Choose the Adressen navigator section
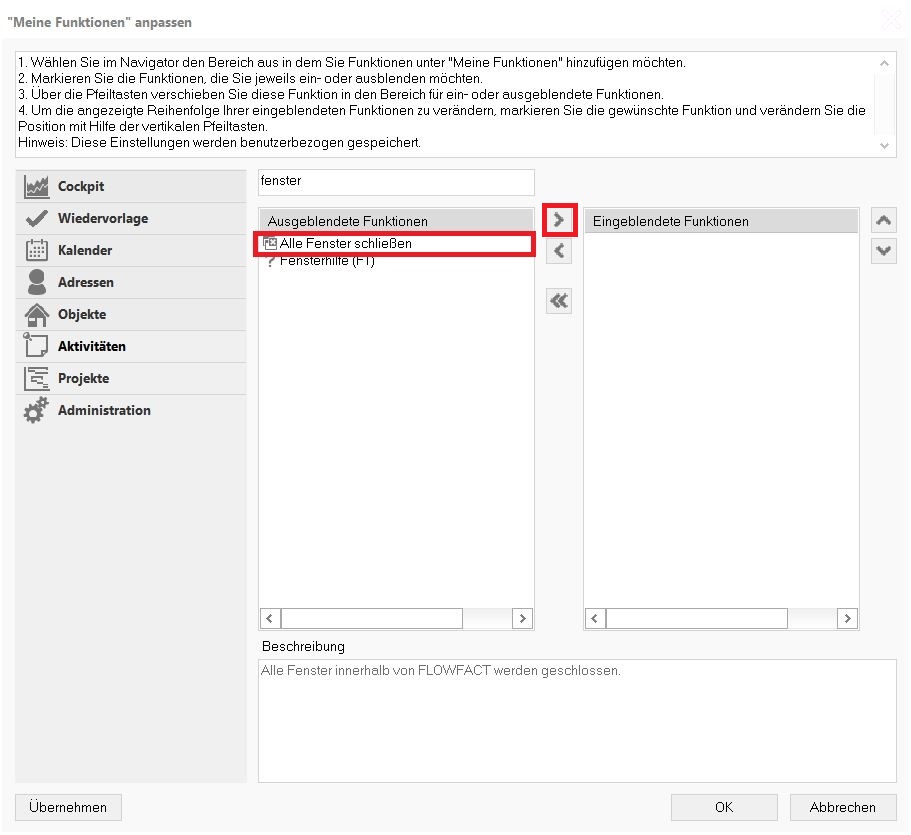 click(x=85, y=283)
